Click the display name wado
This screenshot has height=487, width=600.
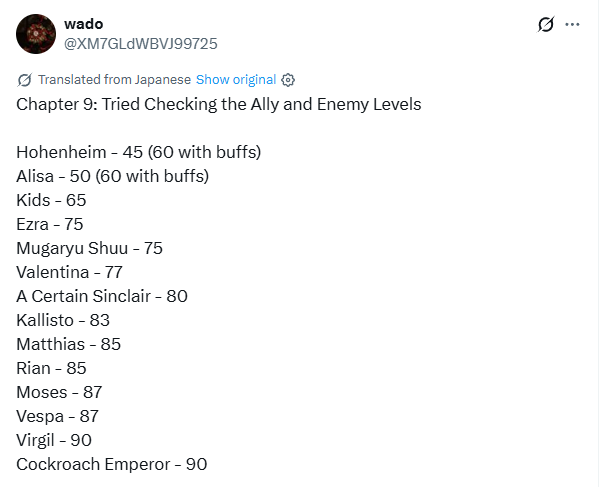point(83,24)
